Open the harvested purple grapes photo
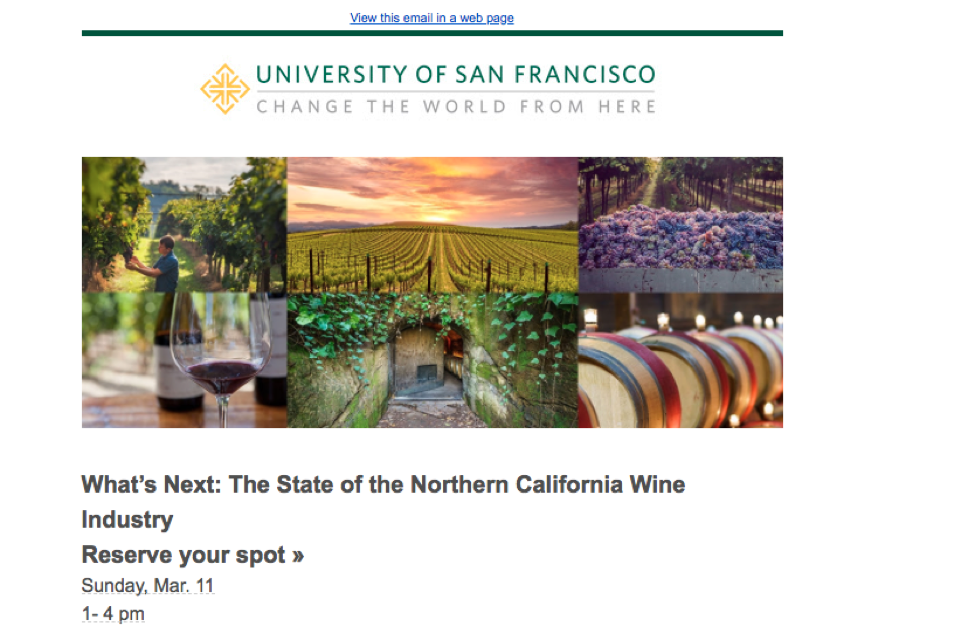The width and height of the screenshot is (975, 633). click(x=680, y=224)
